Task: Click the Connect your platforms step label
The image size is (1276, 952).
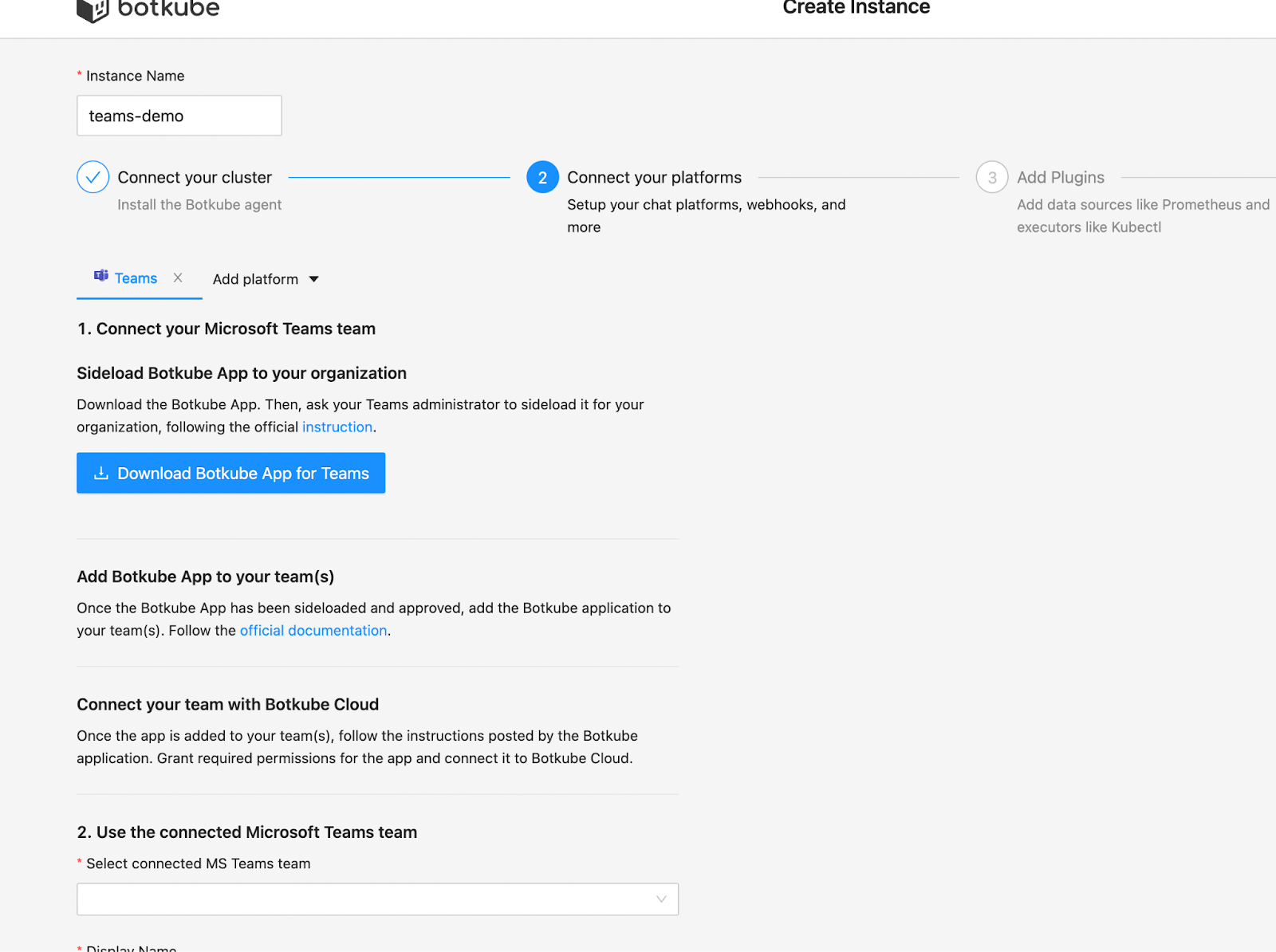Action: pyautogui.click(x=654, y=177)
